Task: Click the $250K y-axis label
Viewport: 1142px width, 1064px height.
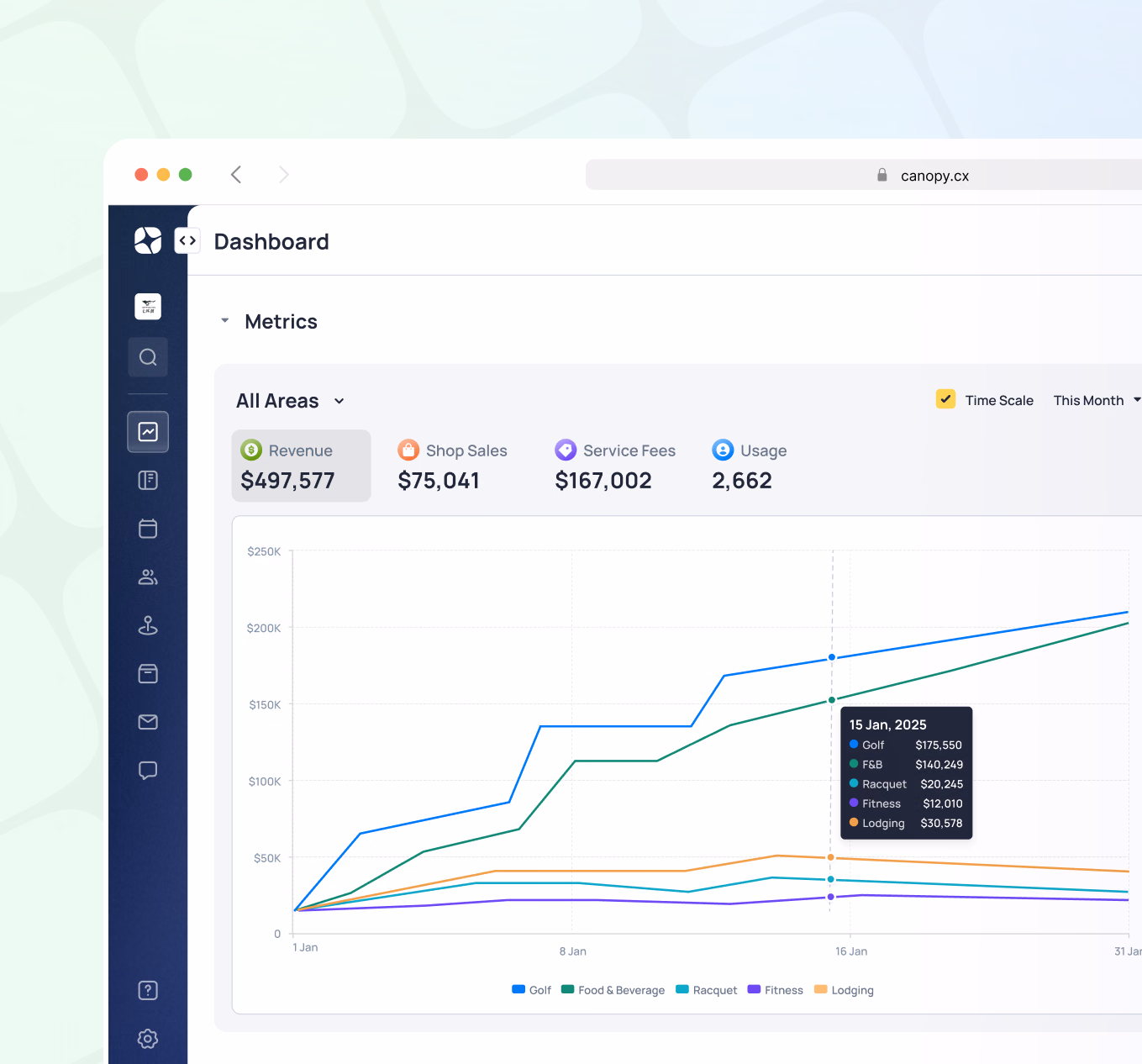Action: pos(264,551)
